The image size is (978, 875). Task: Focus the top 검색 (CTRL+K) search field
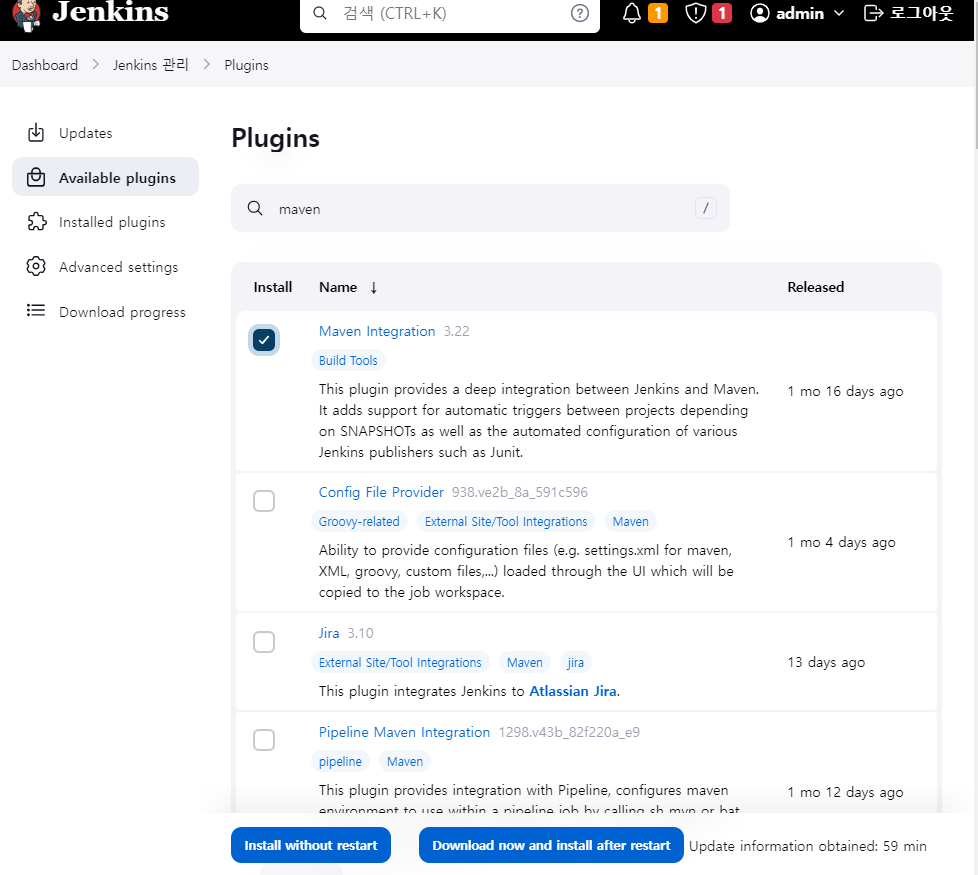pos(450,13)
